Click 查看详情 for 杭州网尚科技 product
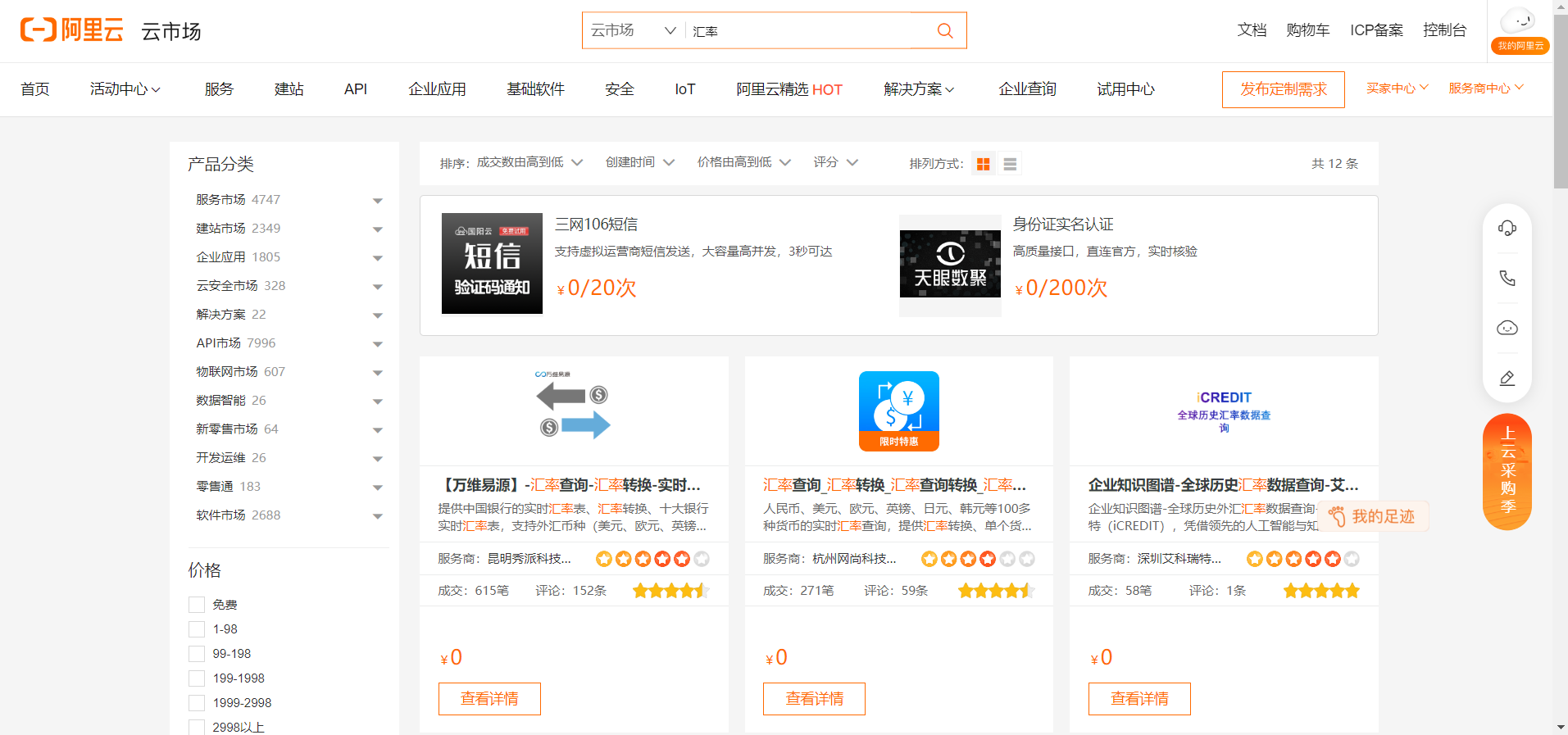This screenshot has width=1568, height=735. click(x=814, y=699)
